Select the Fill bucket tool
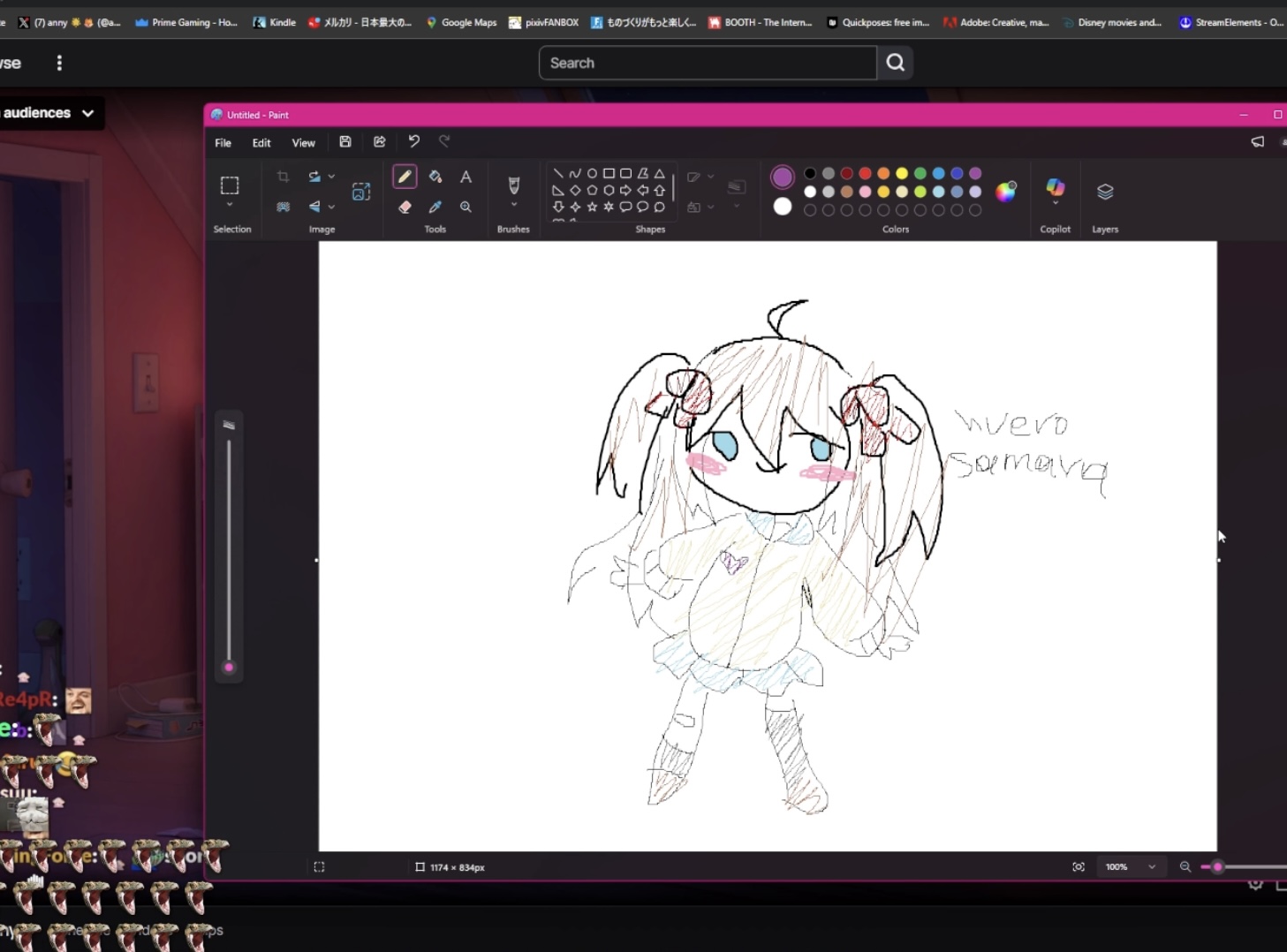 [435, 177]
